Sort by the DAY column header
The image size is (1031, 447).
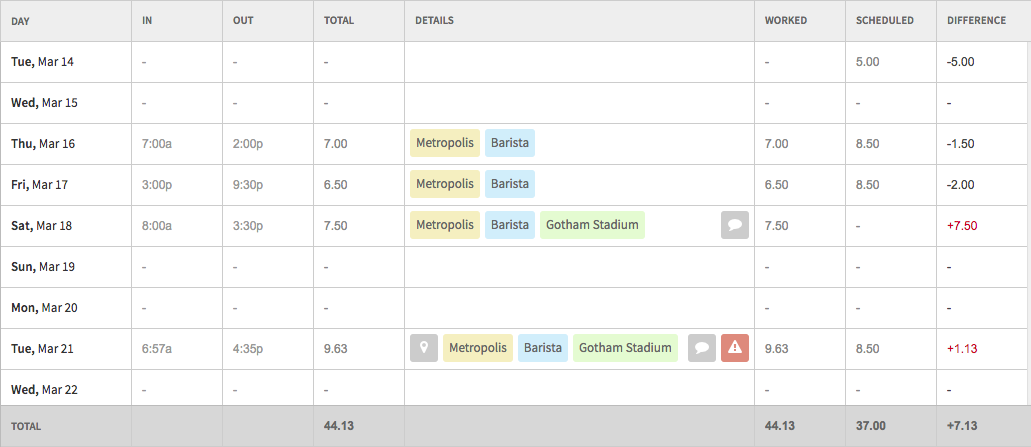20,20
